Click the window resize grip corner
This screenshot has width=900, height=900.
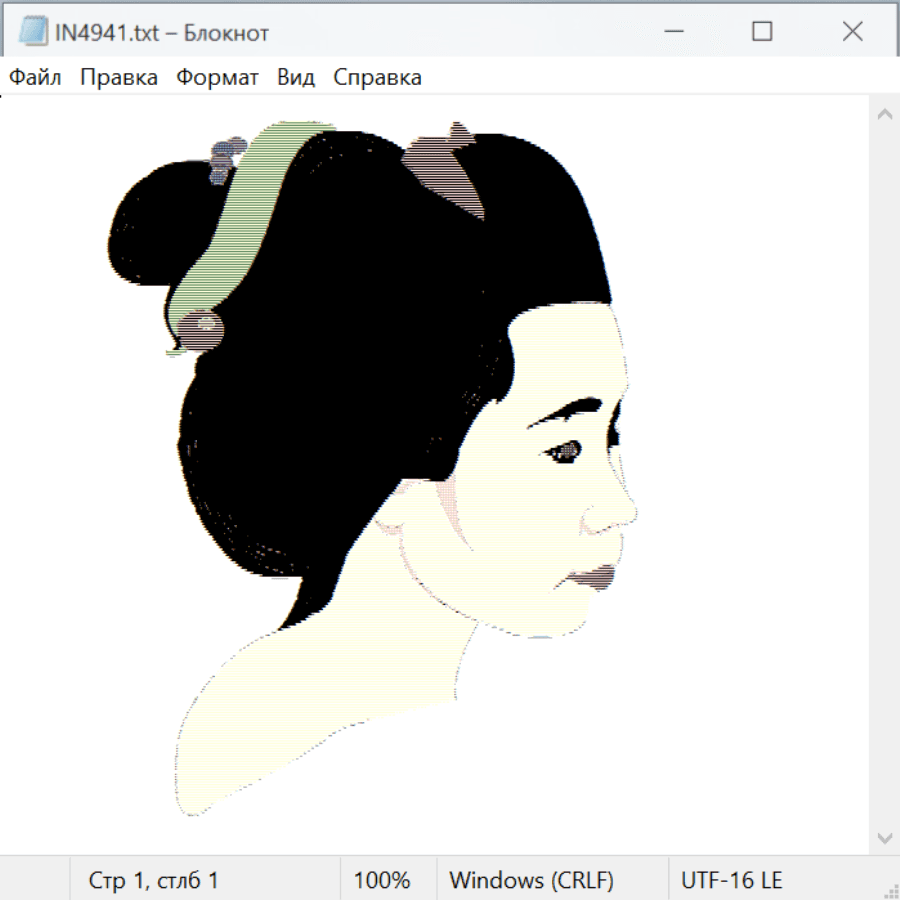pos(890,890)
